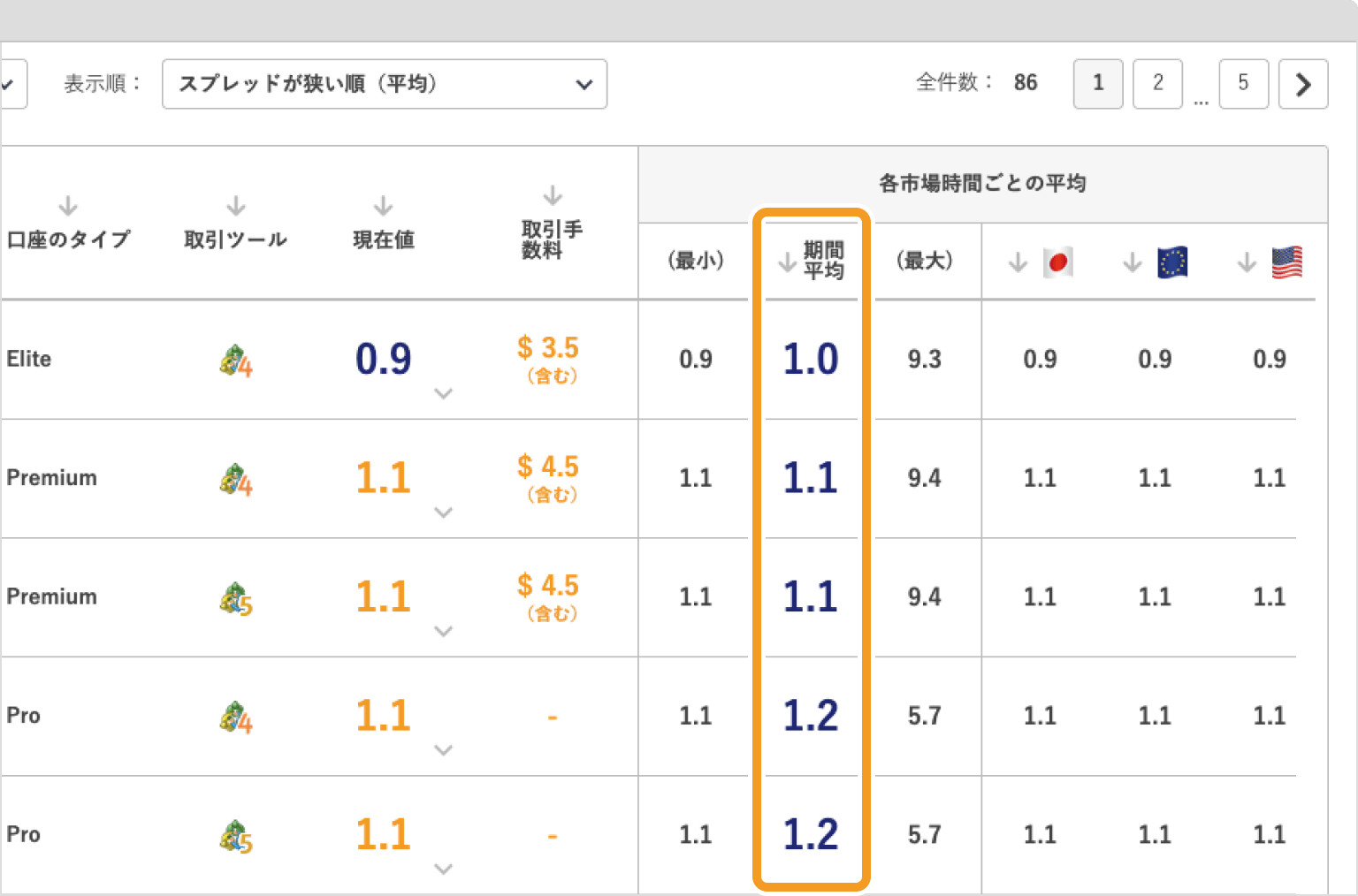Click sort arrow above 取引ツール column
The image size is (1358, 896).
pyautogui.click(x=235, y=207)
